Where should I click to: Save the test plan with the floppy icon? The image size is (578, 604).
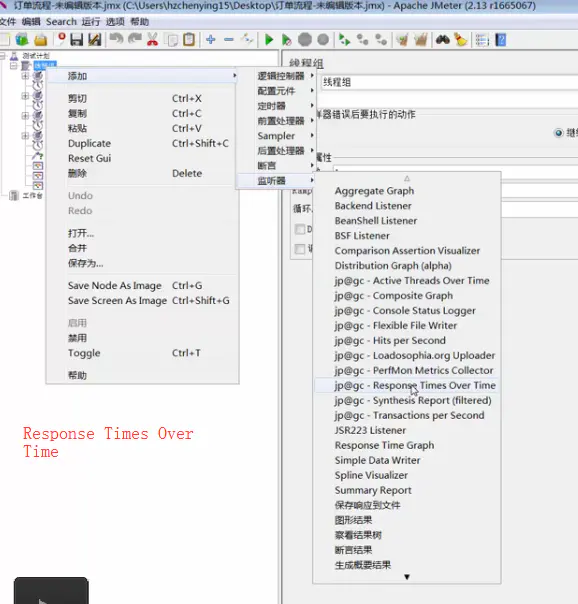(x=77, y=40)
